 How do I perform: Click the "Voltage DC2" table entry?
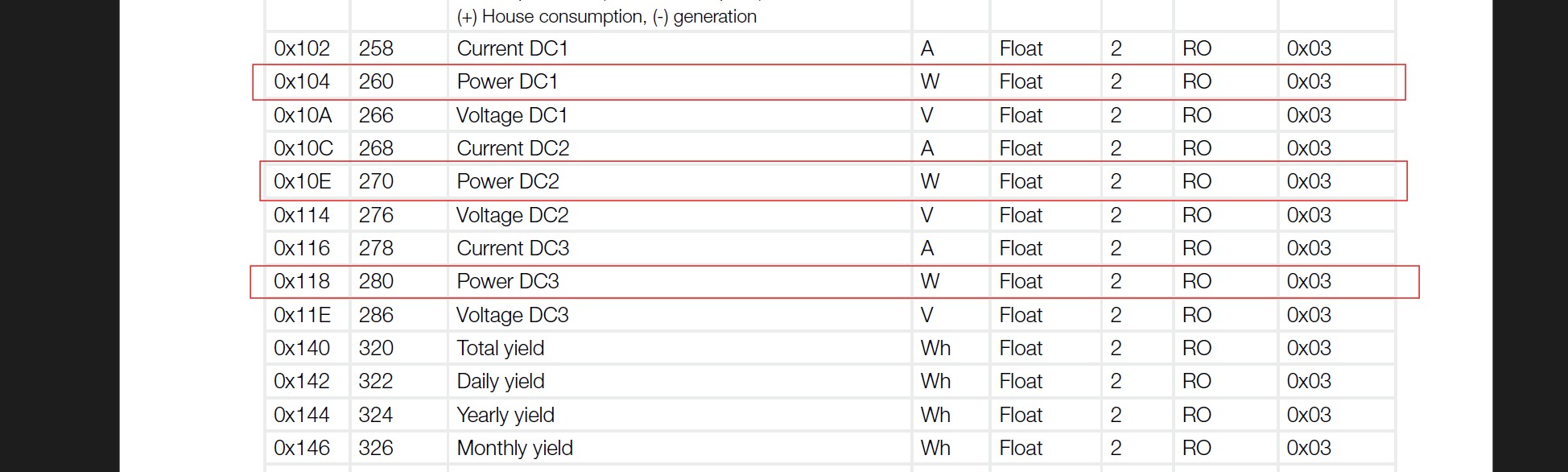click(x=512, y=216)
